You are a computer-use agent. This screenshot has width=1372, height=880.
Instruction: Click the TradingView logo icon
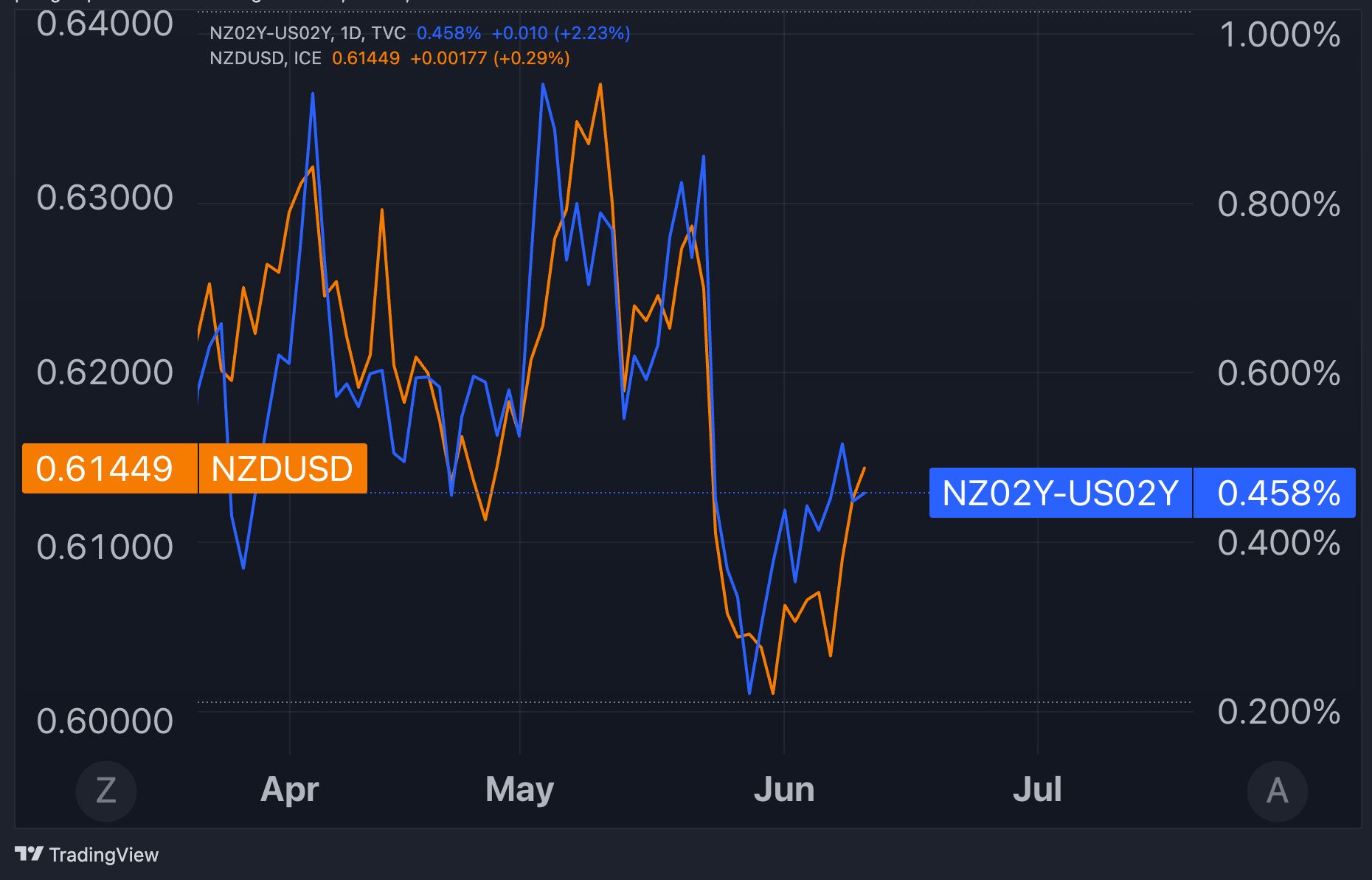click(x=29, y=854)
